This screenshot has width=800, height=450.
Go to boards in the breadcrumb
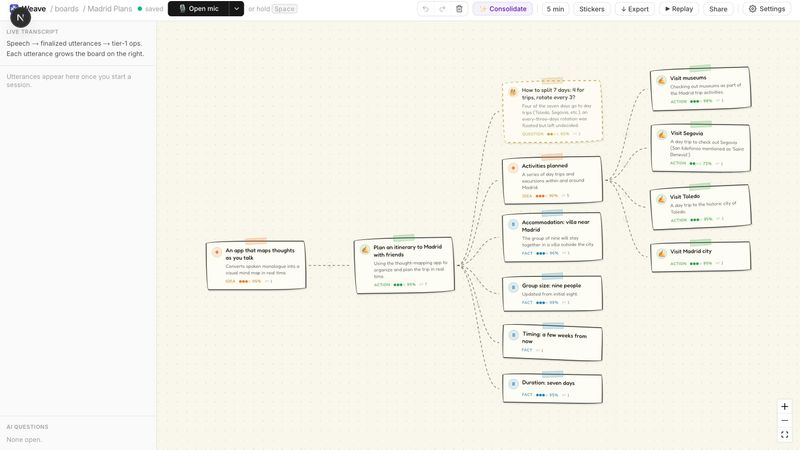[x=66, y=9]
